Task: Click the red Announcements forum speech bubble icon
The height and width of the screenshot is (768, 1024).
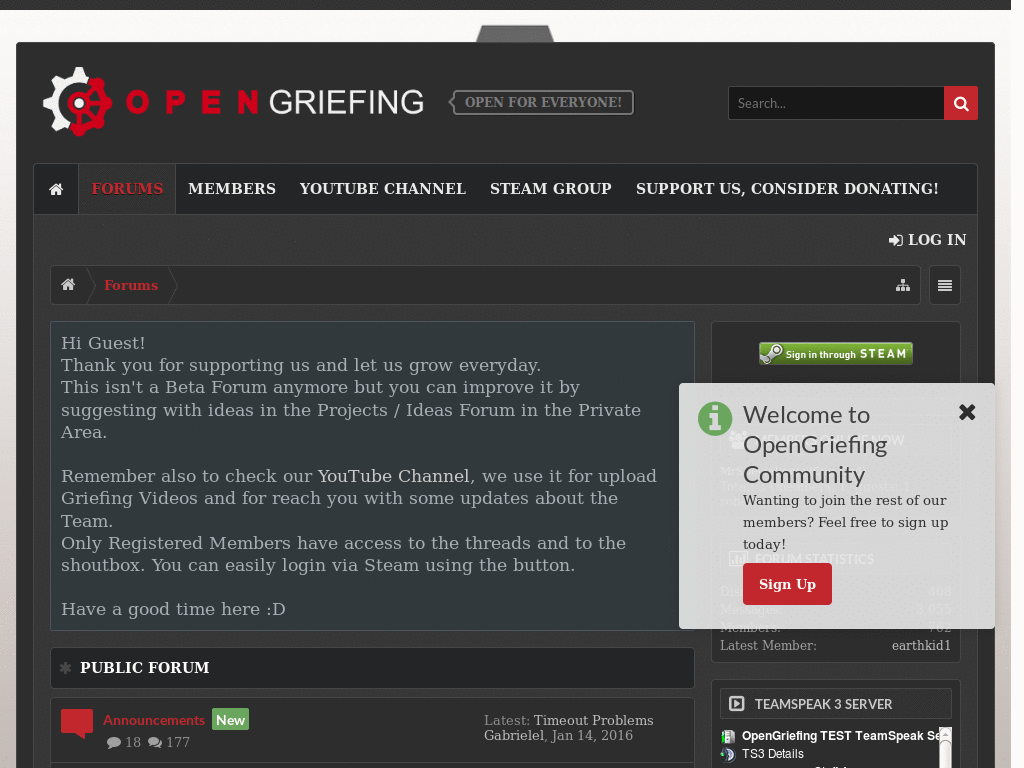Action: (x=77, y=724)
